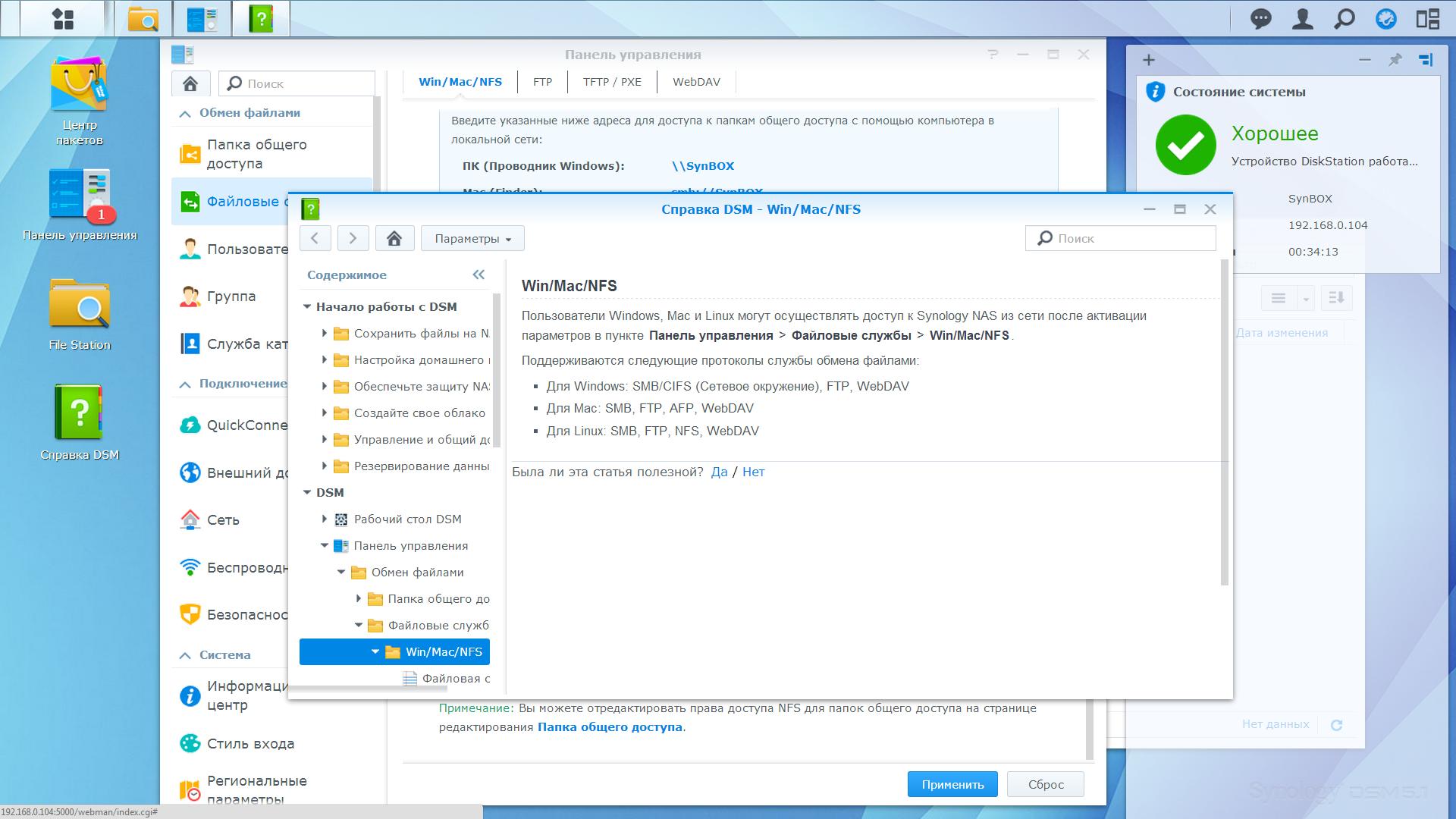Open the Папка общего доступа link in the note
Screen dimensions: 1456x819
[610, 726]
